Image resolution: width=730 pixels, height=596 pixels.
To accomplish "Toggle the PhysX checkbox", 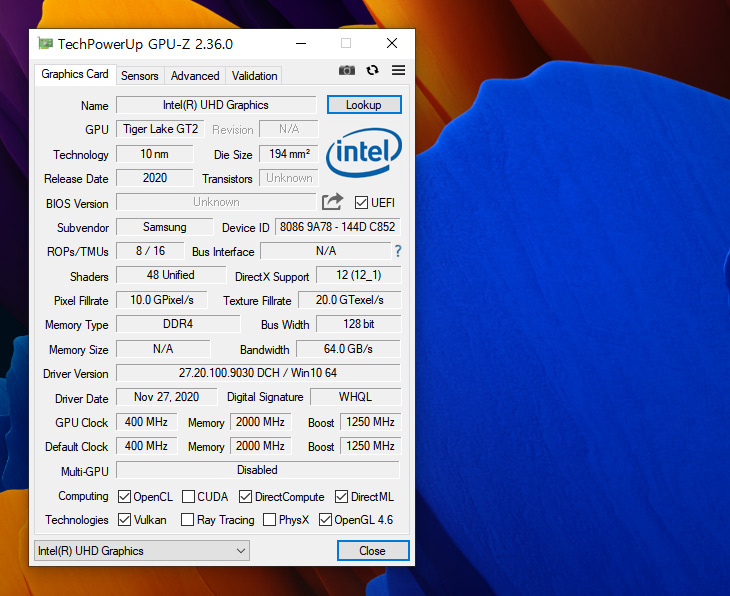I will [x=269, y=520].
